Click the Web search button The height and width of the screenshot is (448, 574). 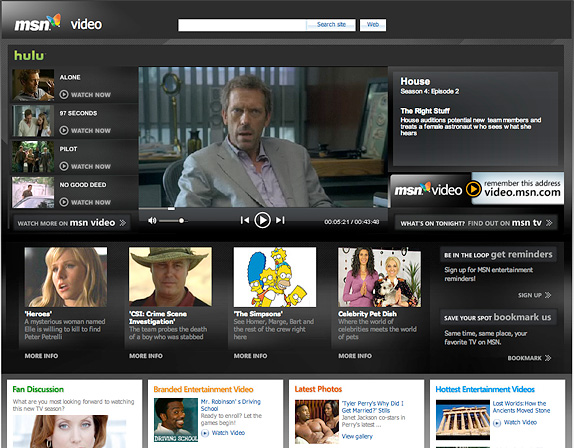tap(373, 25)
